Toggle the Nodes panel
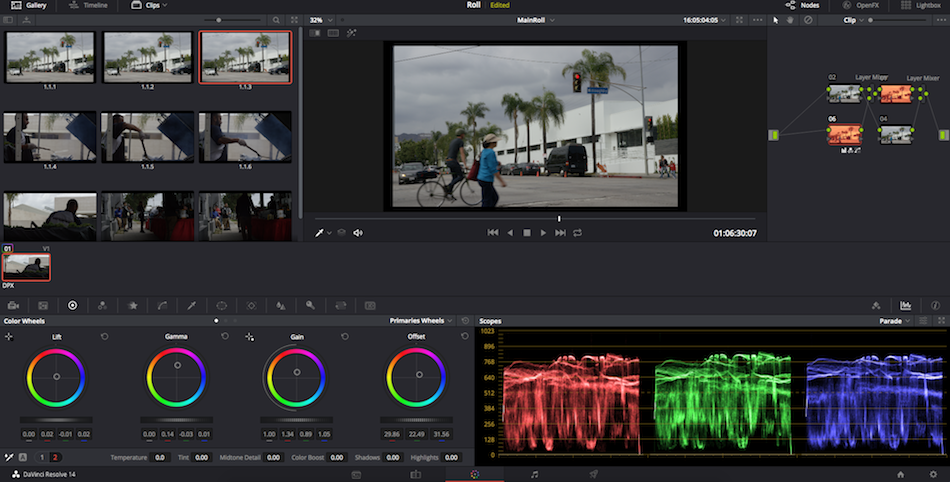950x482 pixels. (x=803, y=5)
